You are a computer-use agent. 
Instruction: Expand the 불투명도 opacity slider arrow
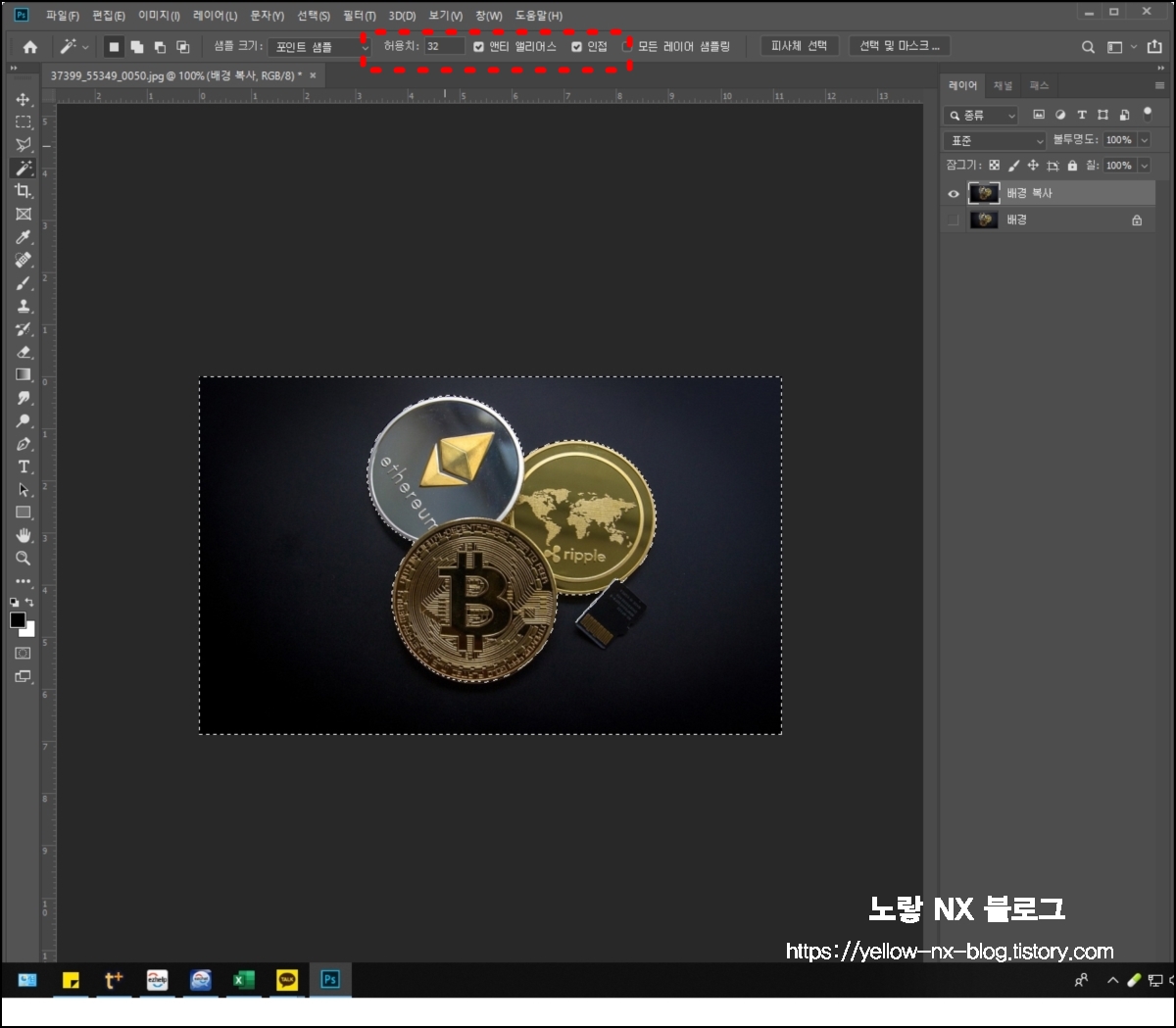[x=1144, y=140]
